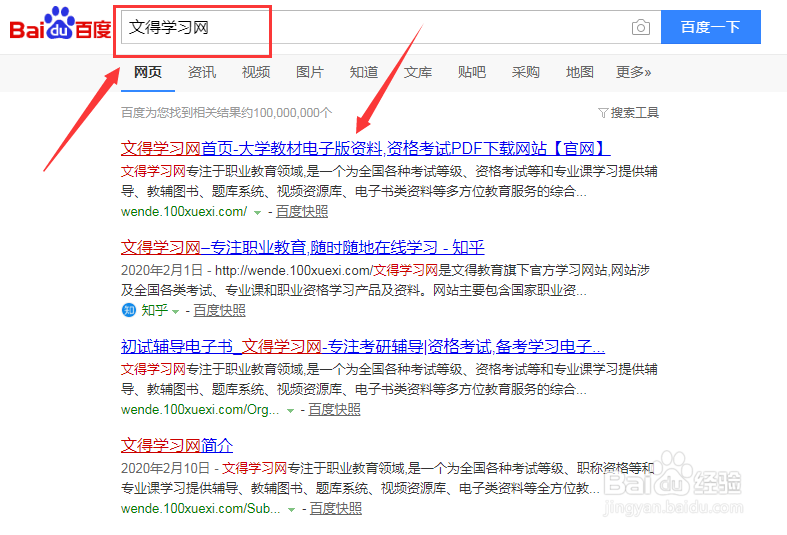Open the 图片 tab
Screen dimensions: 787x535
(310, 72)
